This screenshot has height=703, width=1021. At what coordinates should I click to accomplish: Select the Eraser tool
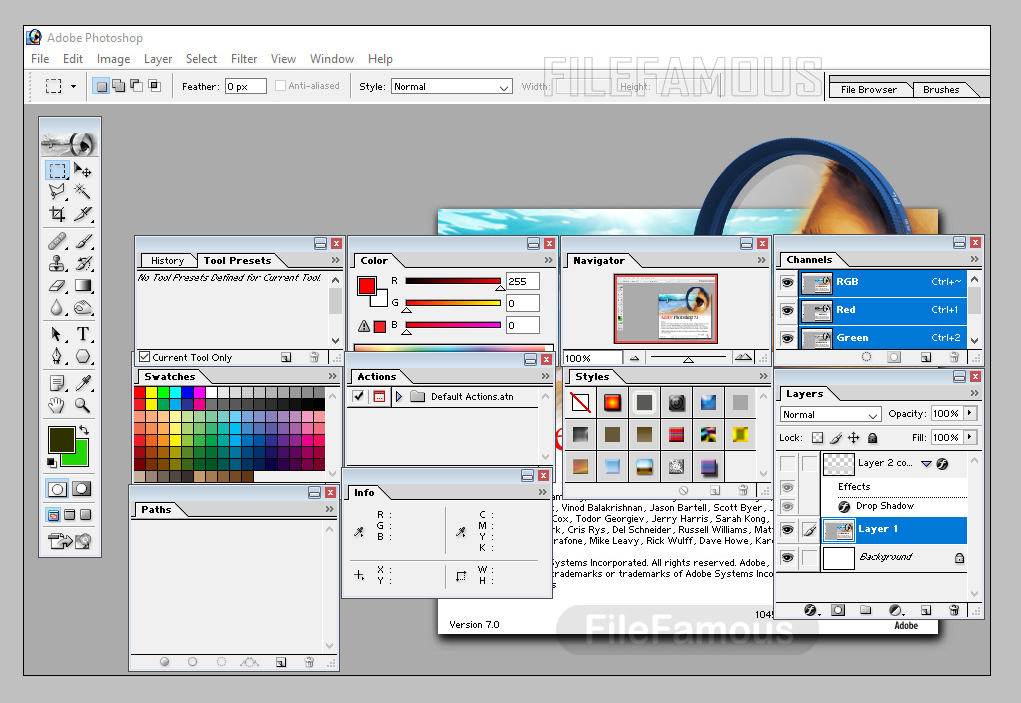point(57,286)
